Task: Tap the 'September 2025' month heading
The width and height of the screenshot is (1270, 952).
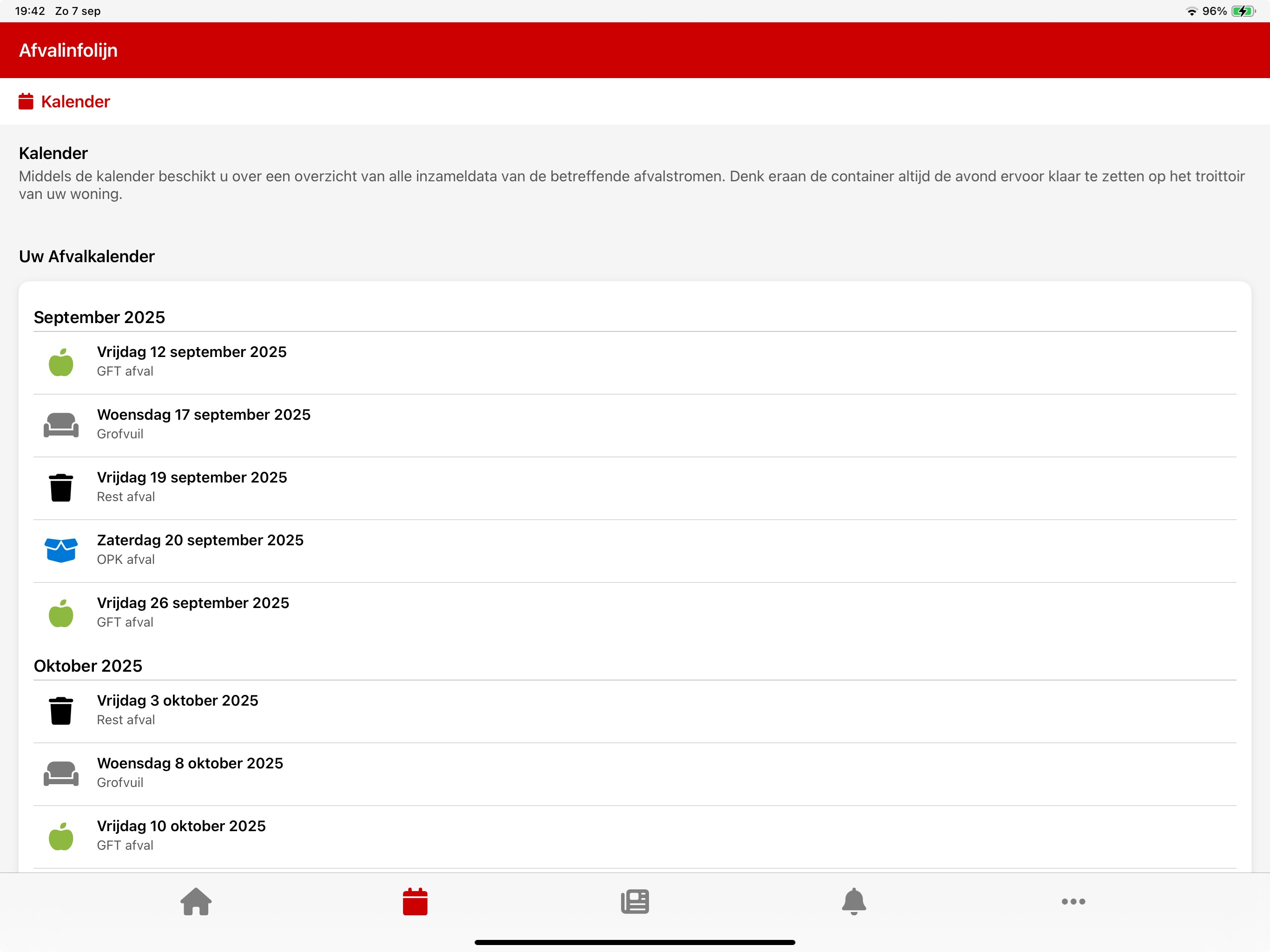Action: 99,317
